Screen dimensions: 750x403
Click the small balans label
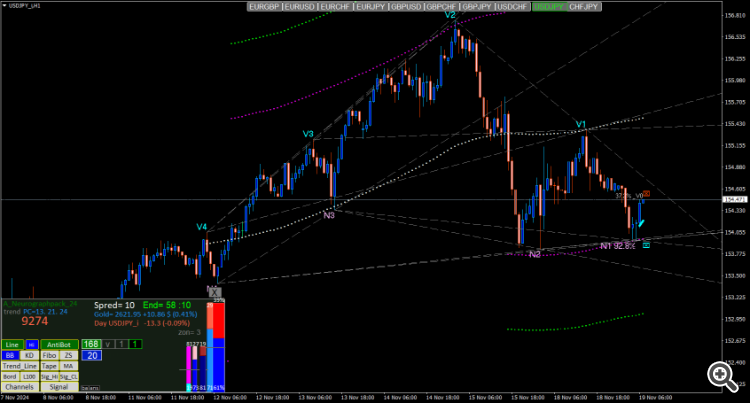(x=90, y=388)
